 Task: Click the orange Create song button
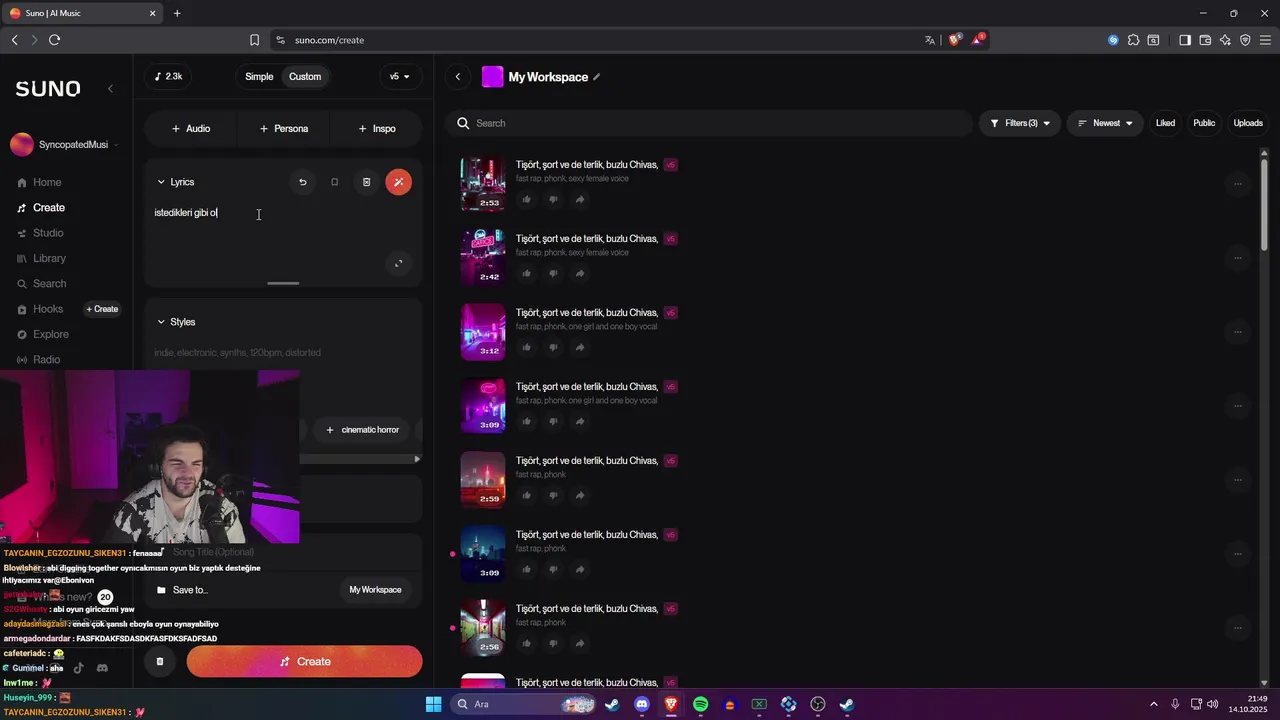click(304, 661)
